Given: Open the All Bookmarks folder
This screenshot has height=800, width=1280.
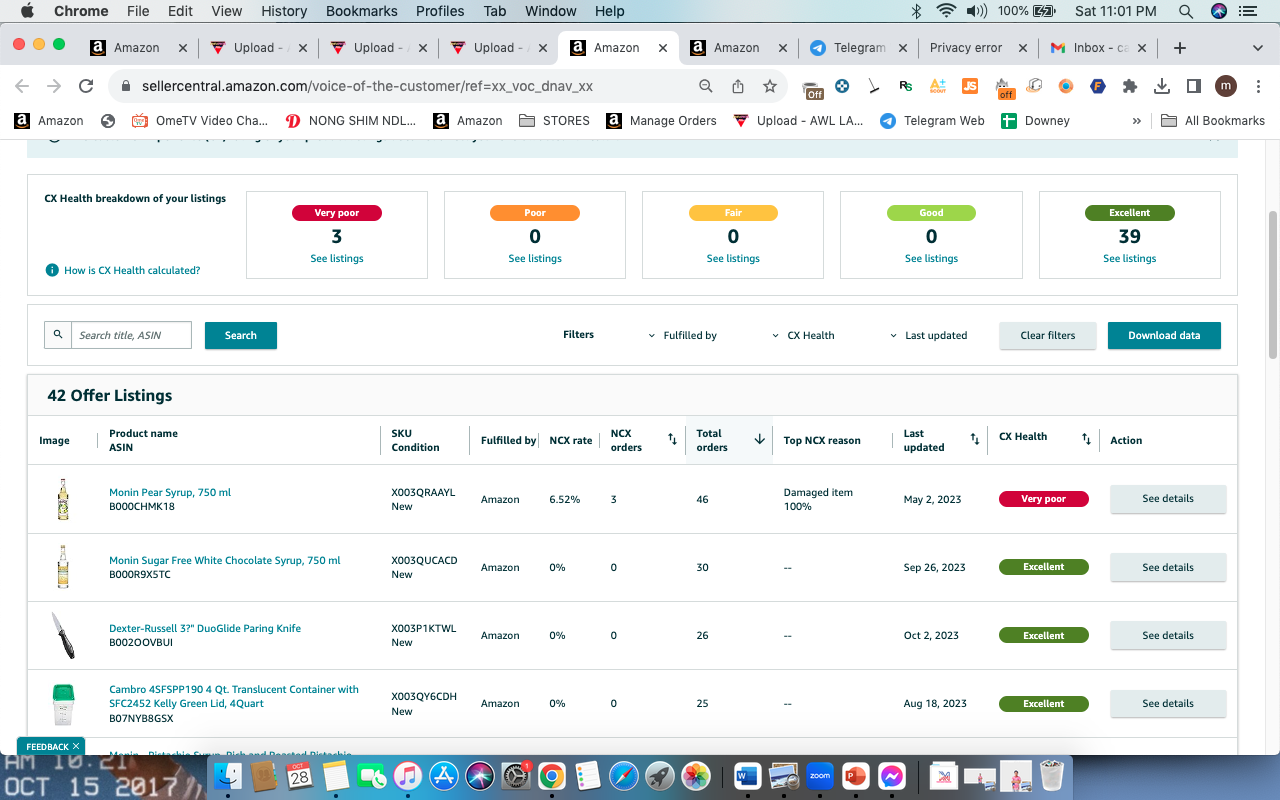Looking at the screenshot, I should (1213, 121).
